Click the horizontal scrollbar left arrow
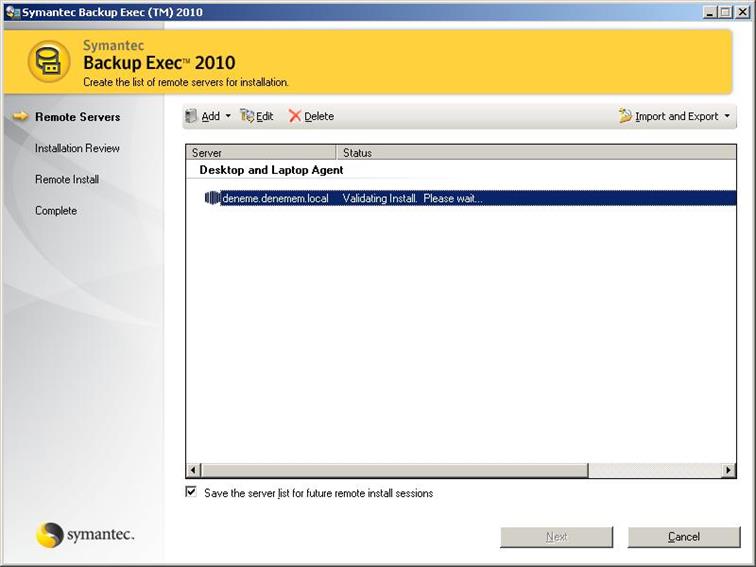The image size is (756, 567). [193, 470]
